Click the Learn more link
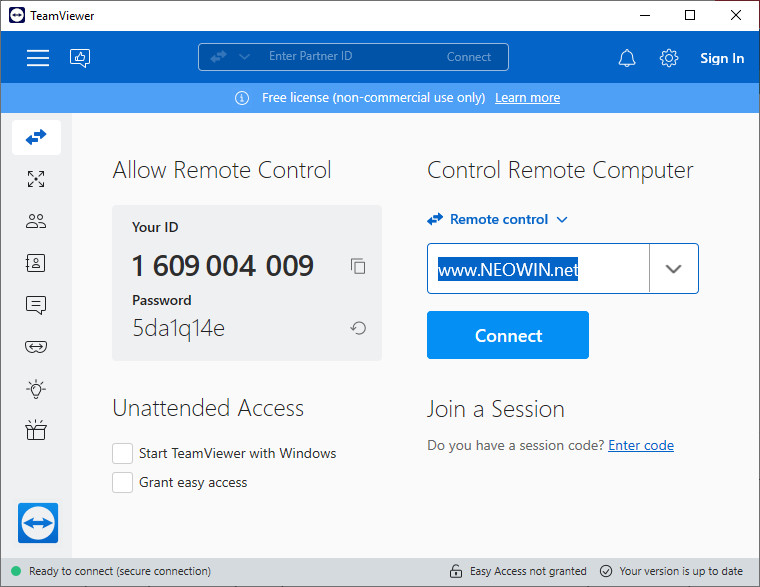The width and height of the screenshot is (760, 587). (x=527, y=98)
